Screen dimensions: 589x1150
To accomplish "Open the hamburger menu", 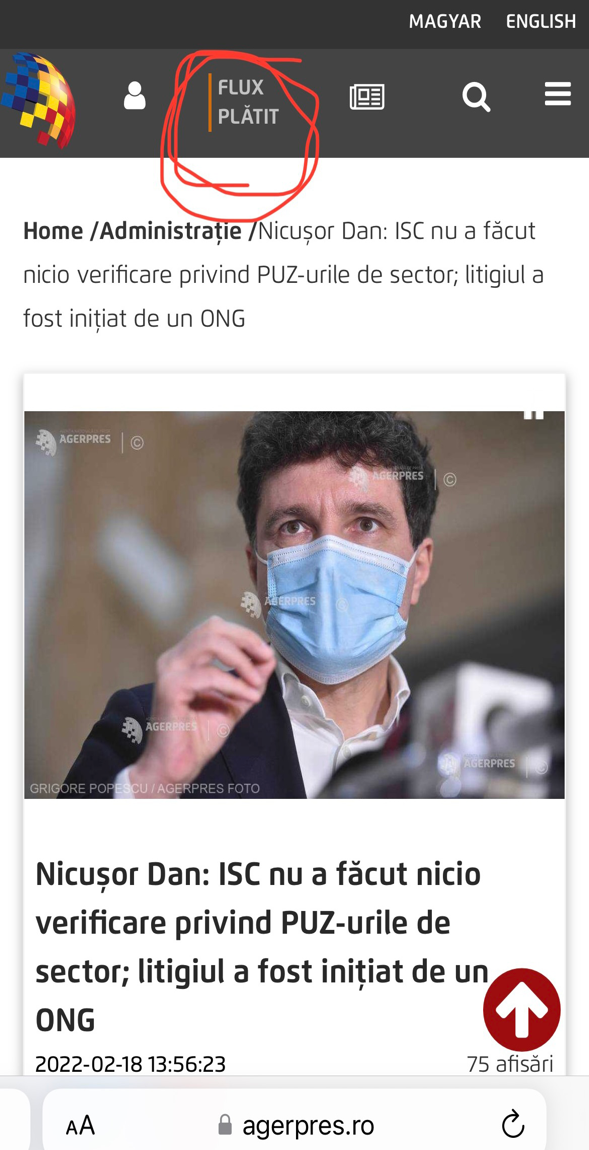I will [558, 95].
